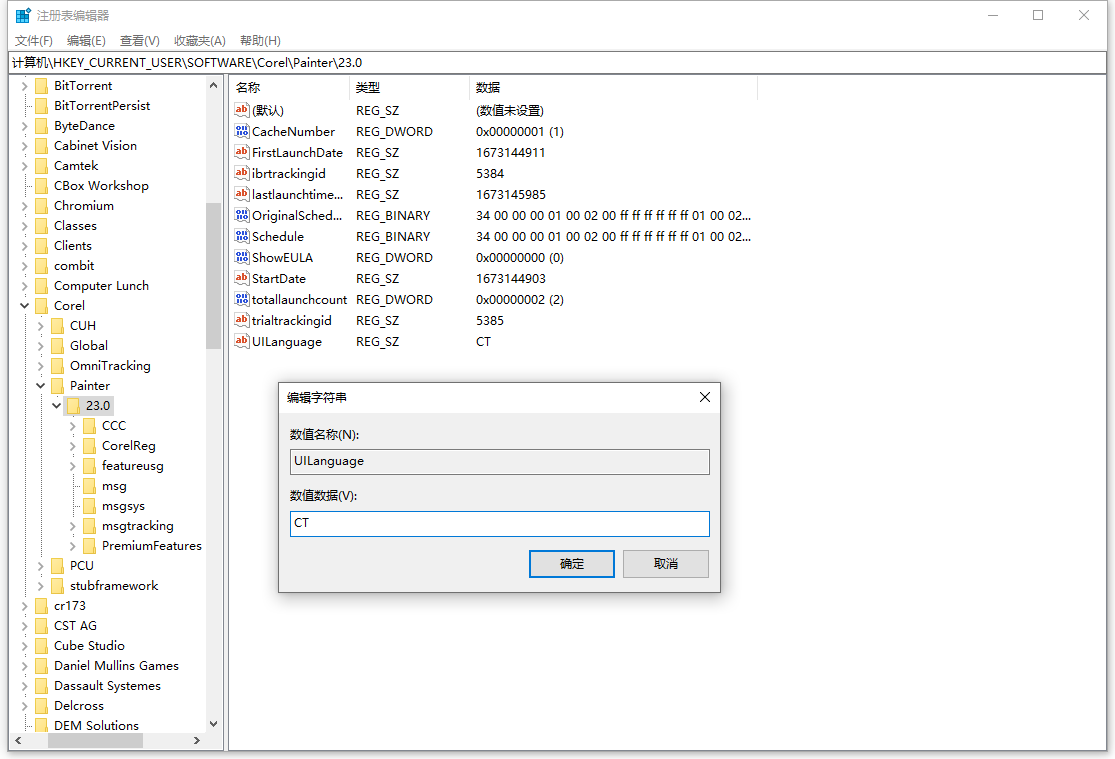
Task: Collapse the Painter tree node
Action: click(x=41, y=386)
